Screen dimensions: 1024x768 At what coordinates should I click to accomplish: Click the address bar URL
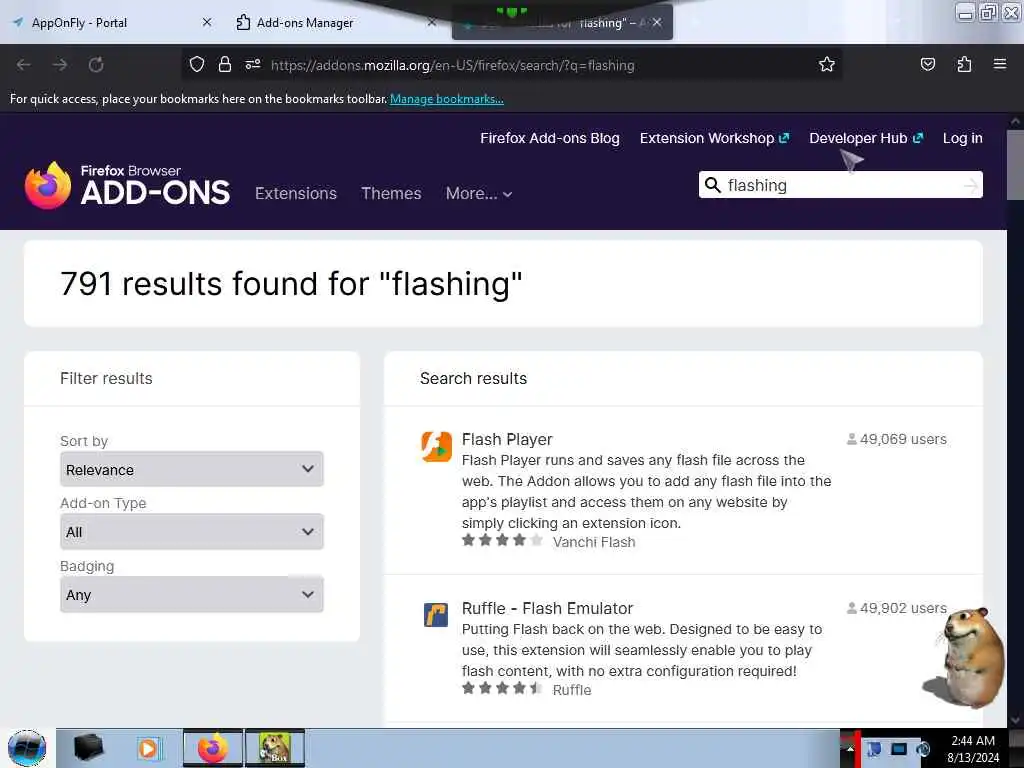453,65
